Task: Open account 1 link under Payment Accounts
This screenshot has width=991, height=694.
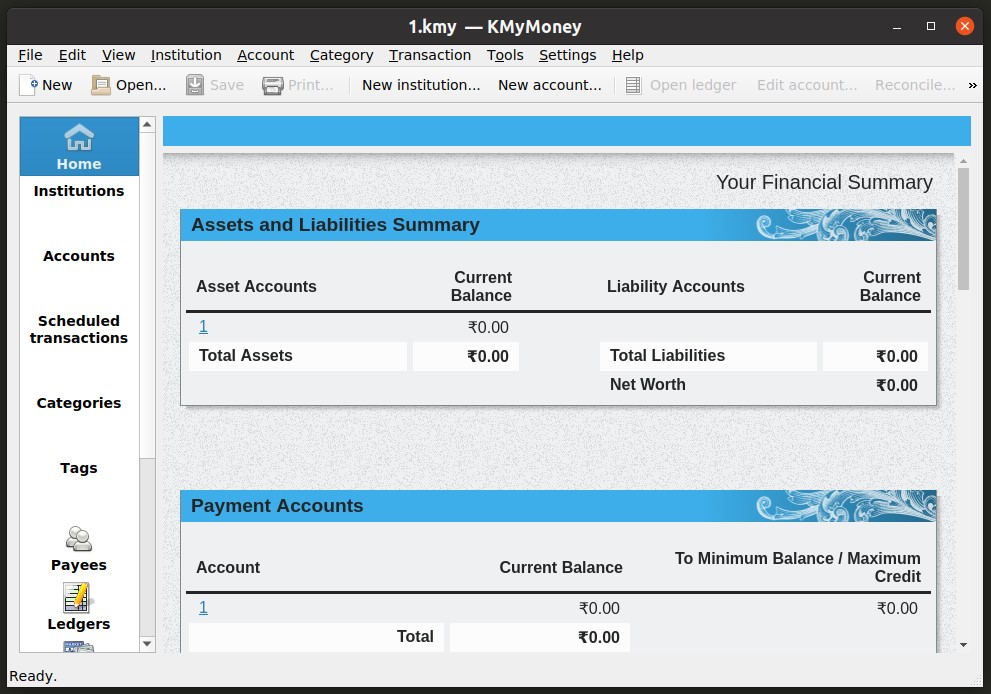Action: (203, 608)
